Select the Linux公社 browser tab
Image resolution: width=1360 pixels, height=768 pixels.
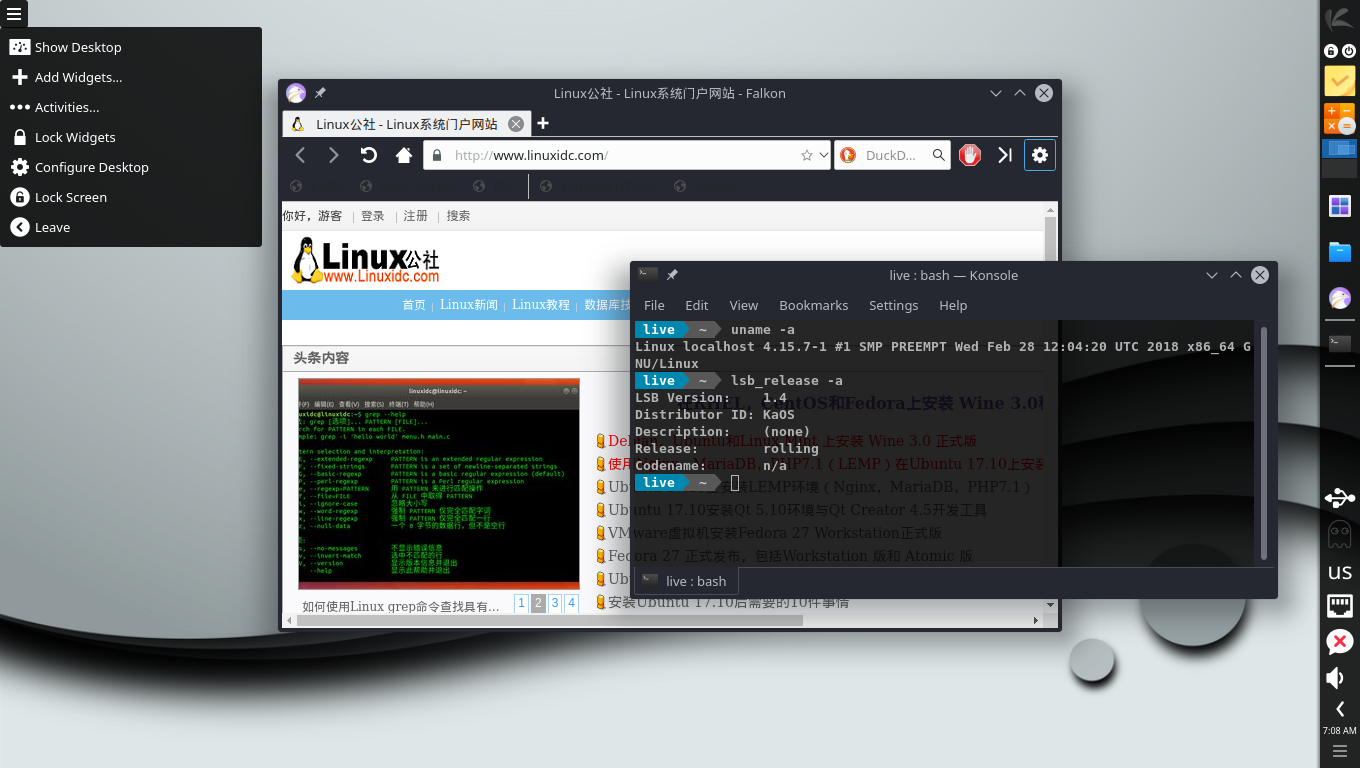point(406,124)
